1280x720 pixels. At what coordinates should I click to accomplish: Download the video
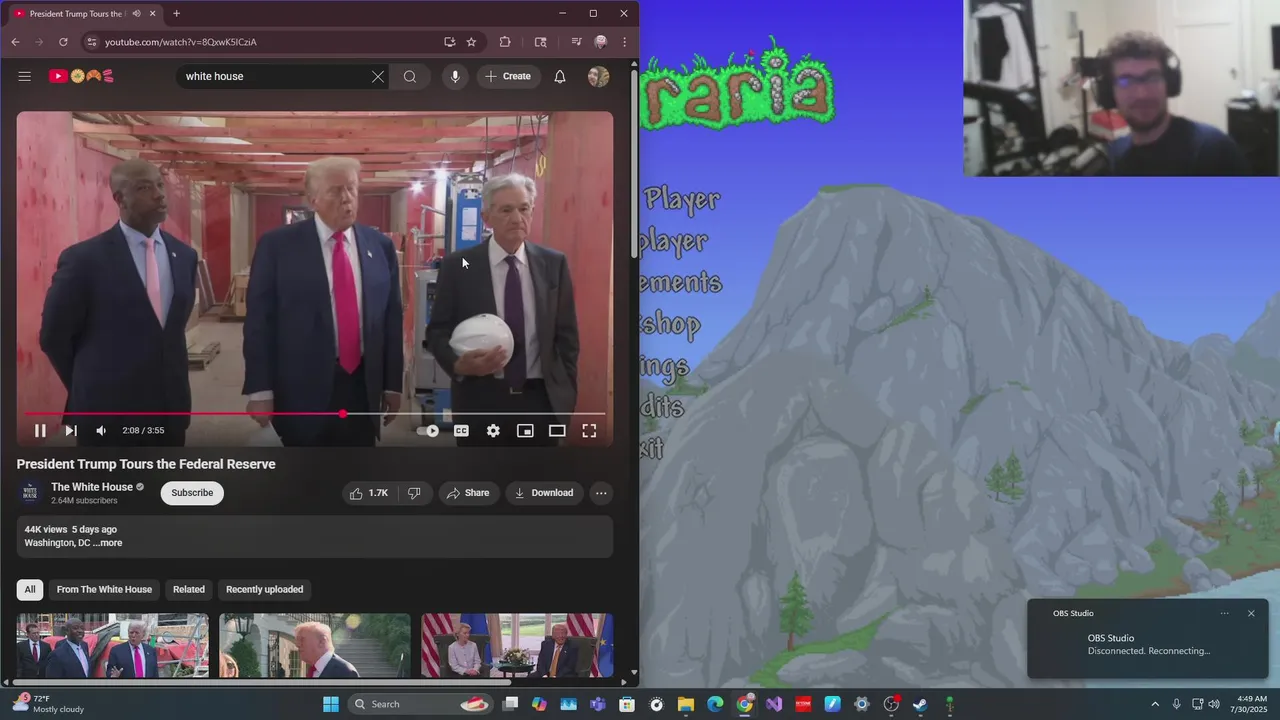544,493
